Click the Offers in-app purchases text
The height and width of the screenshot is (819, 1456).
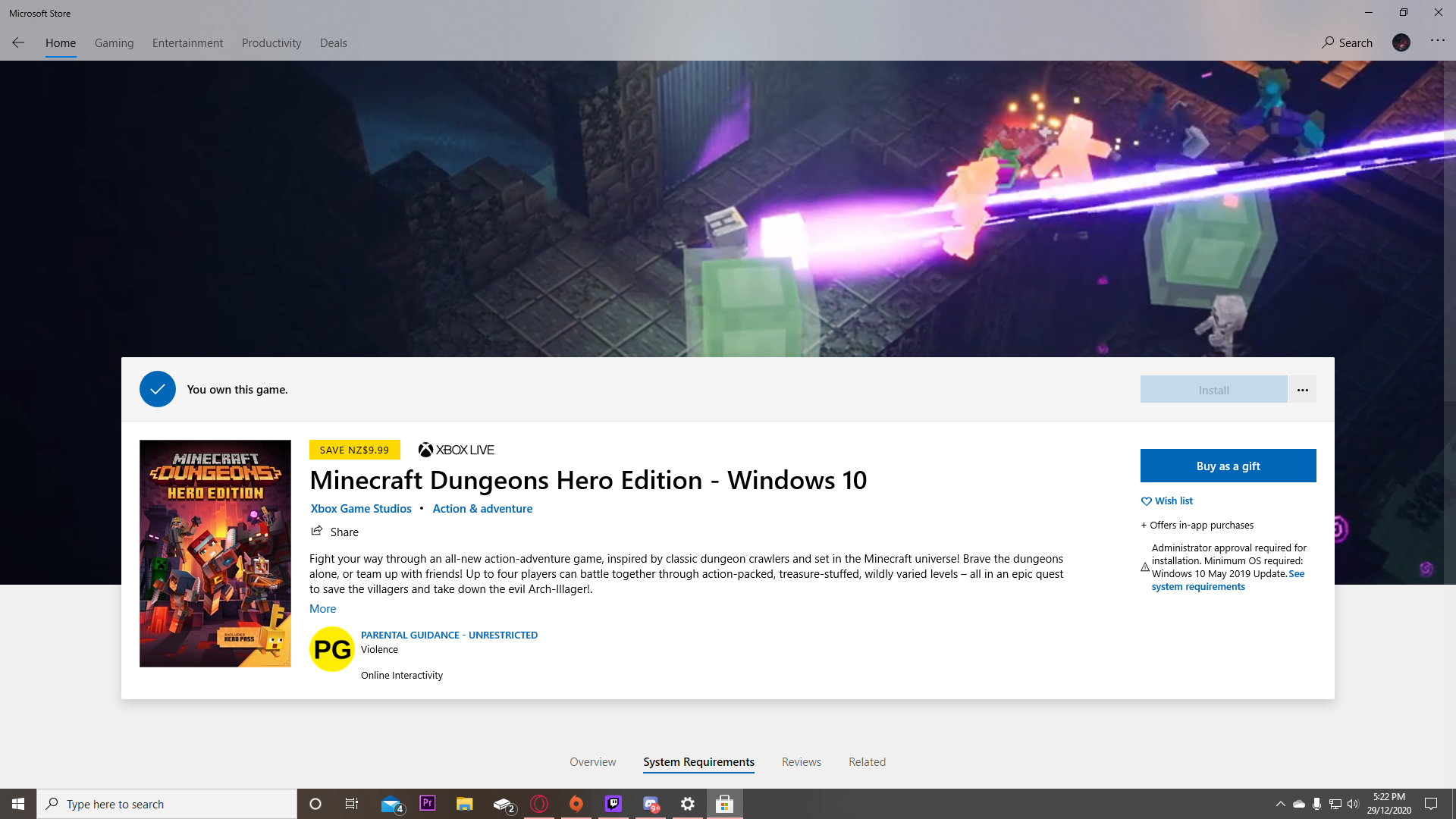(x=1197, y=526)
